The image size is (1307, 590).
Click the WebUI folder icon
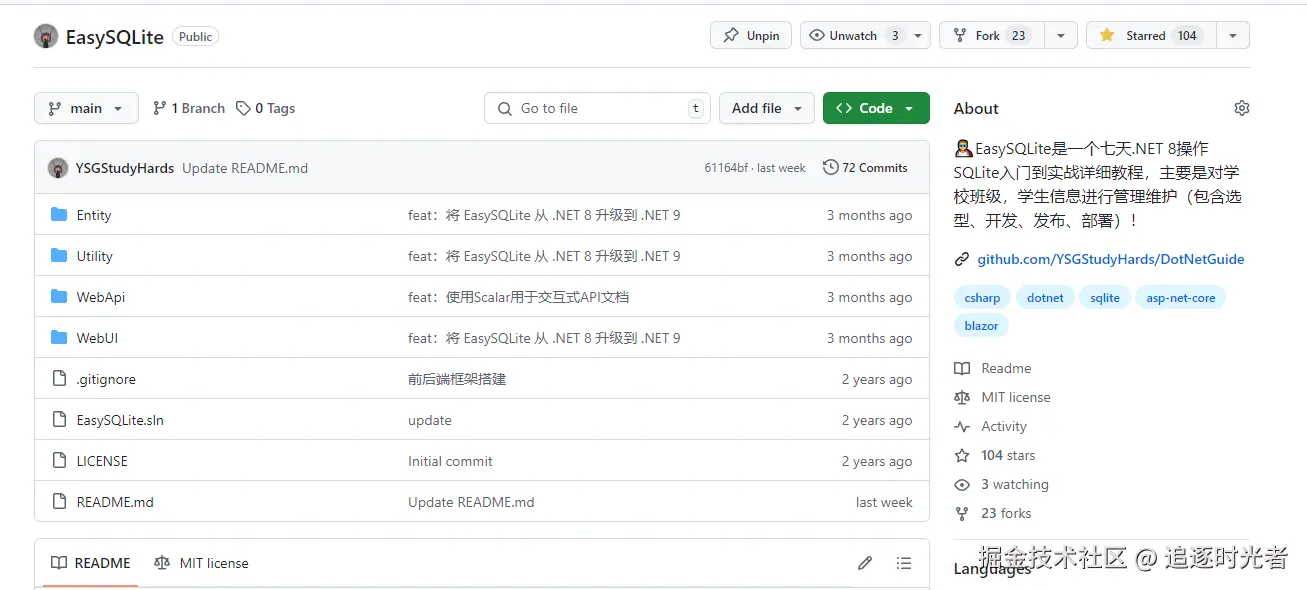pos(59,338)
